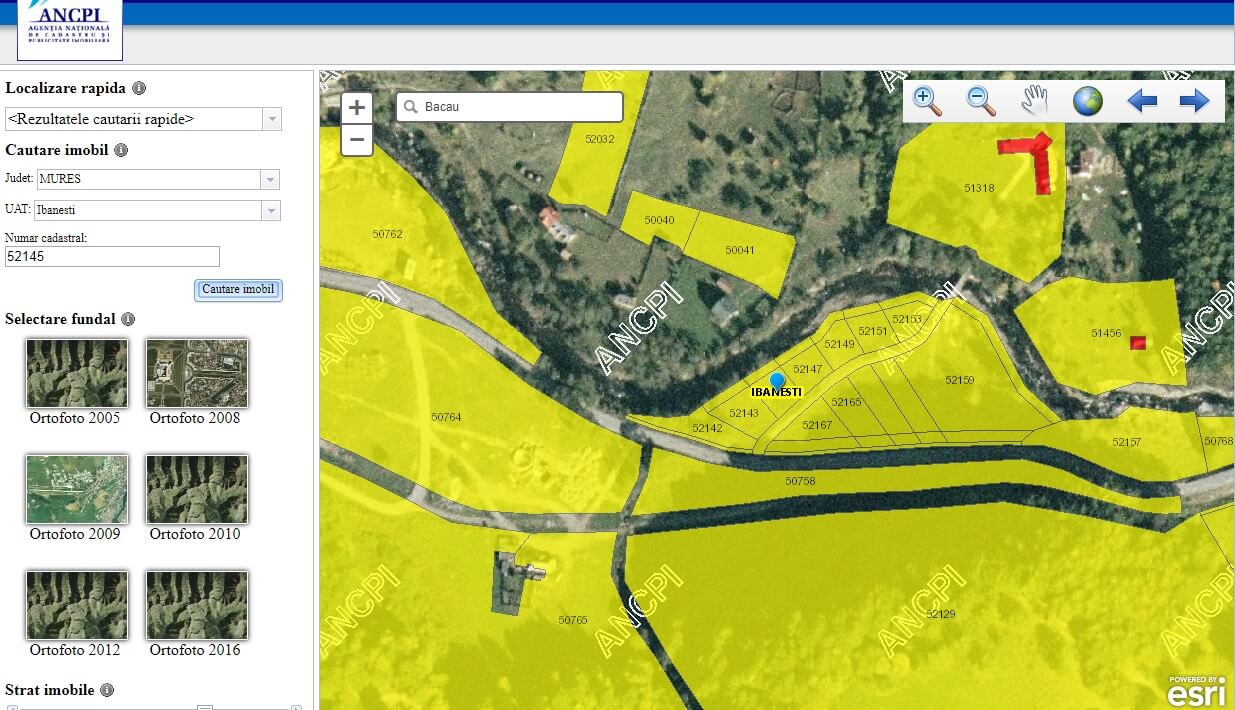Click info icon beside Strat imobile
Screen dimensions: 1235x710
pyautogui.click(x=107, y=690)
